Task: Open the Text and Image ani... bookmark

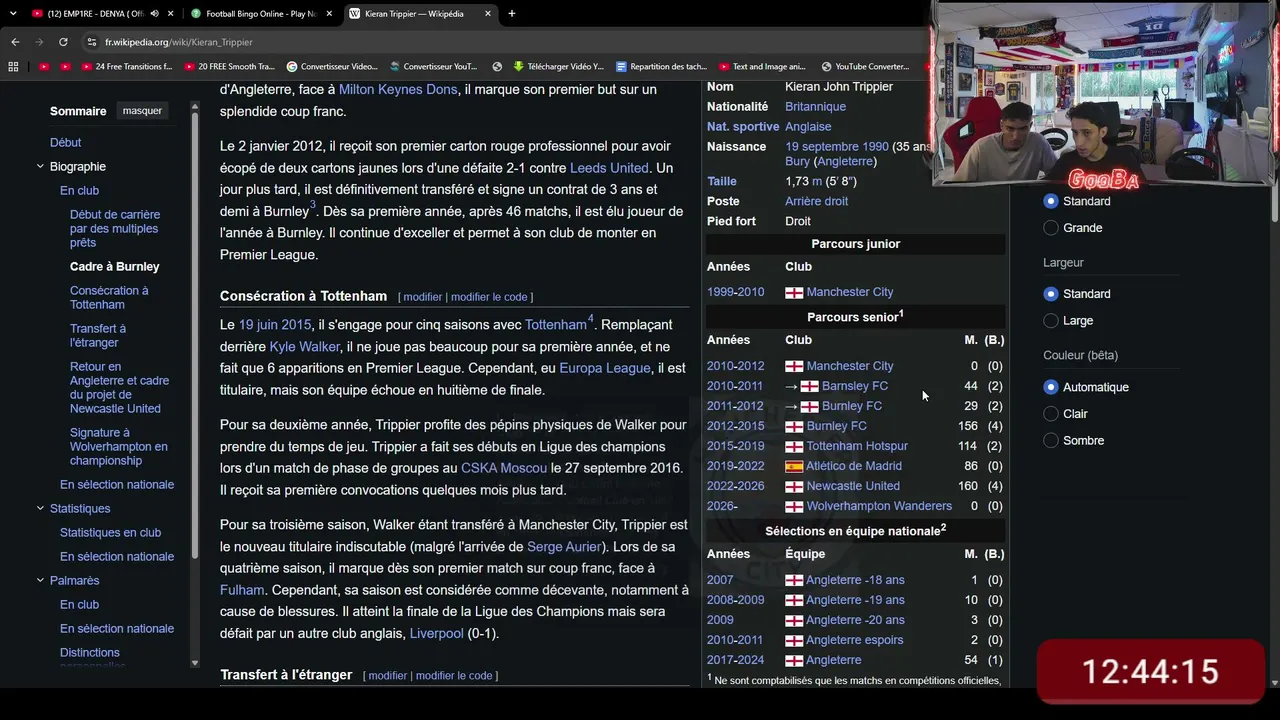Action: (762, 67)
